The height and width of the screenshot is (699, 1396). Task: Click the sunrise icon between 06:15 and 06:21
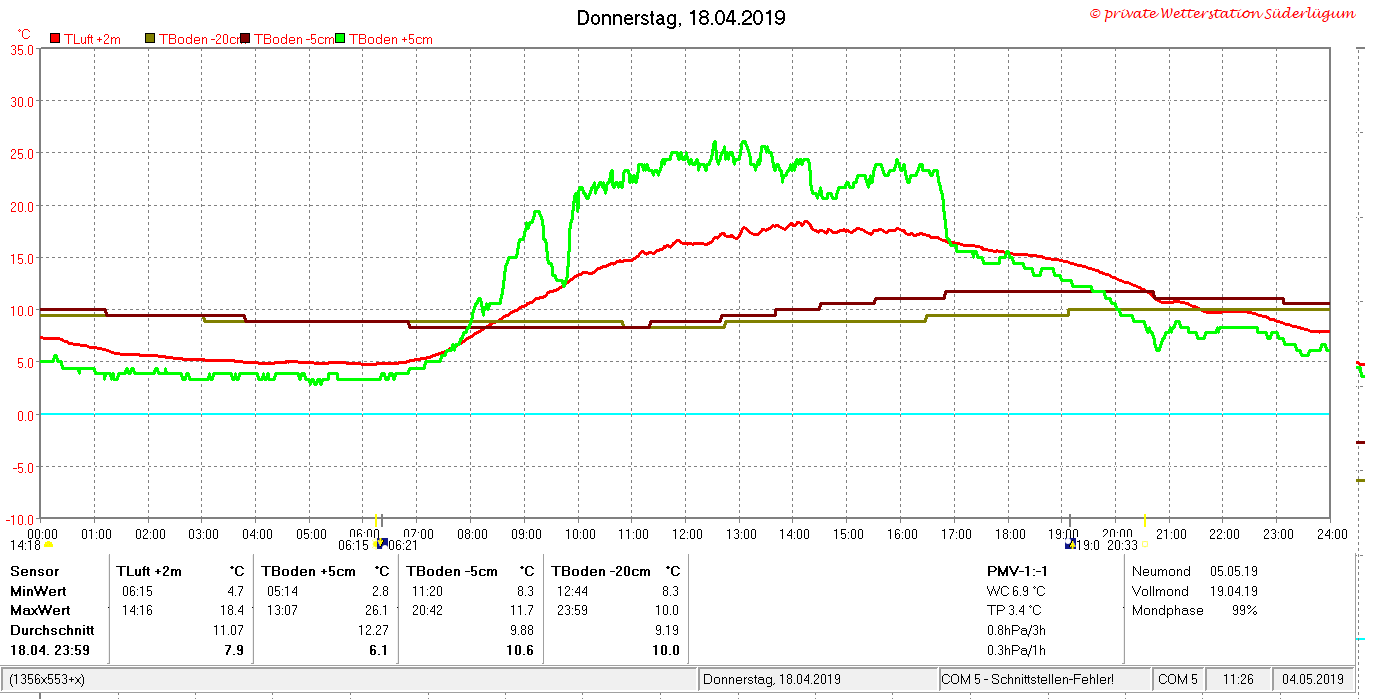[x=380, y=544]
